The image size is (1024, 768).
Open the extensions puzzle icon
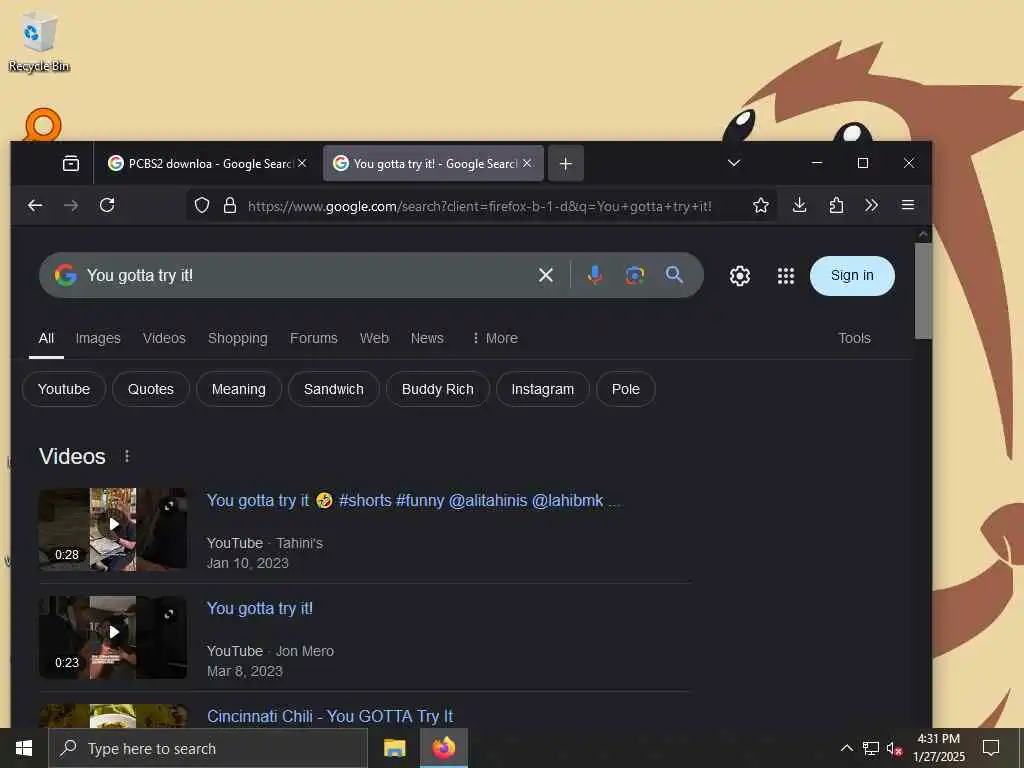pyautogui.click(x=836, y=206)
